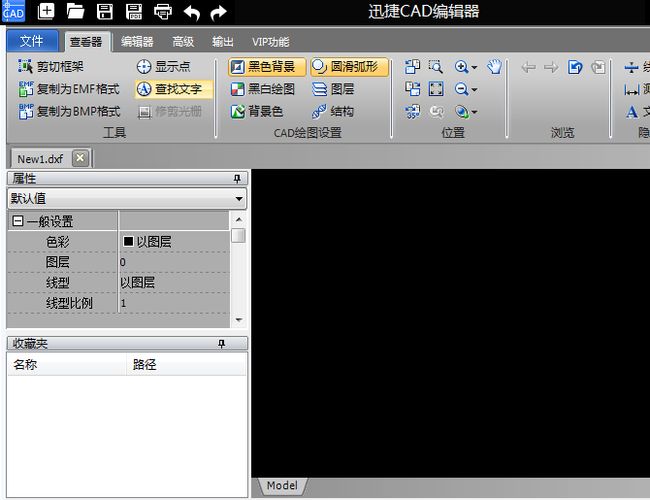650x500 pixels.
Task: Click the properties scrollbar up arrow
Action: click(238, 219)
